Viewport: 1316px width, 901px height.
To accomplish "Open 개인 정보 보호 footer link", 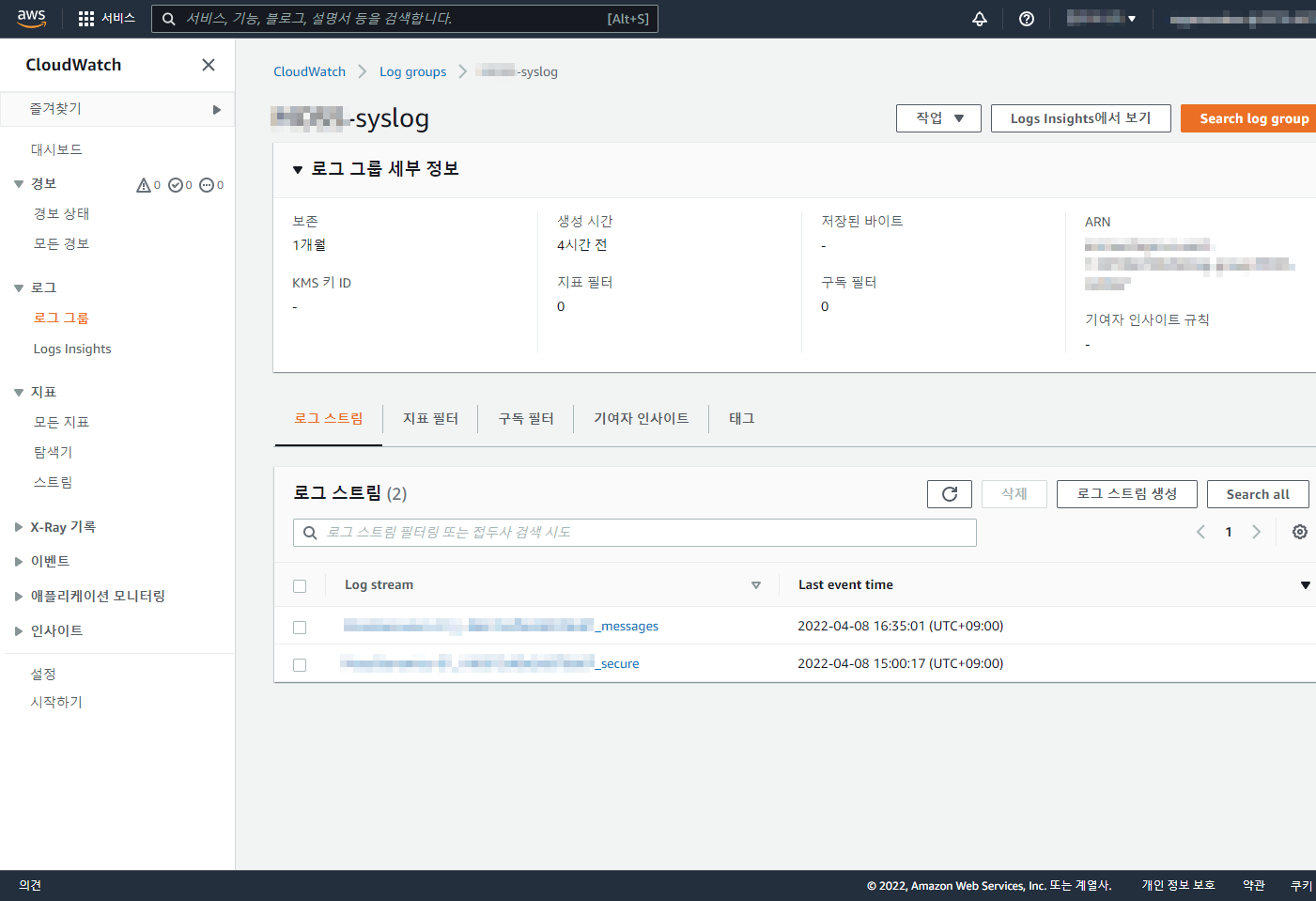I will 1179,885.
